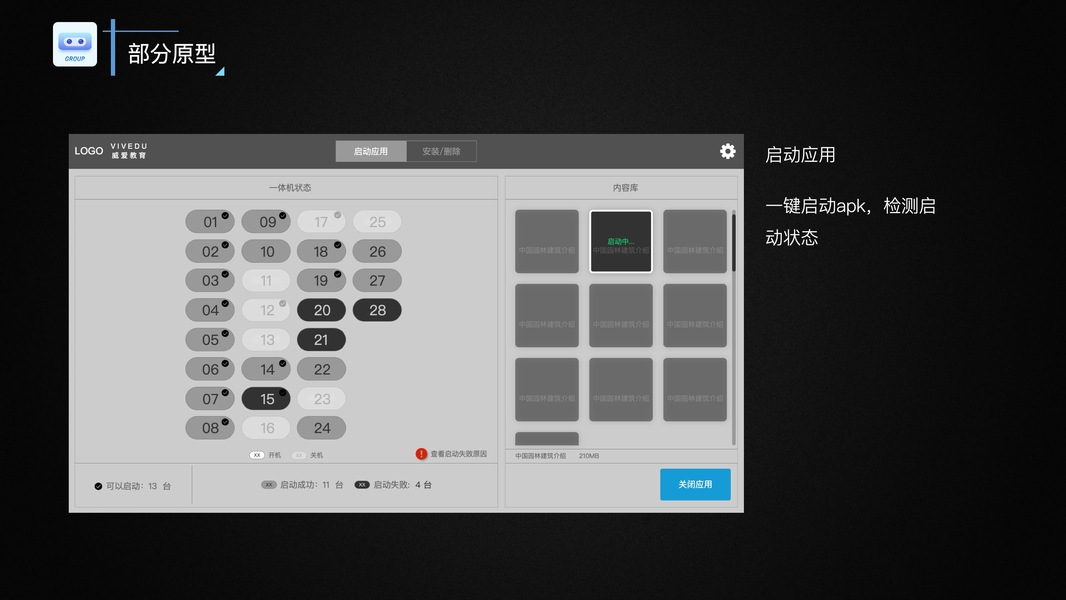
Task: Select device 01 pill
Action: click(x=210, y=222)
